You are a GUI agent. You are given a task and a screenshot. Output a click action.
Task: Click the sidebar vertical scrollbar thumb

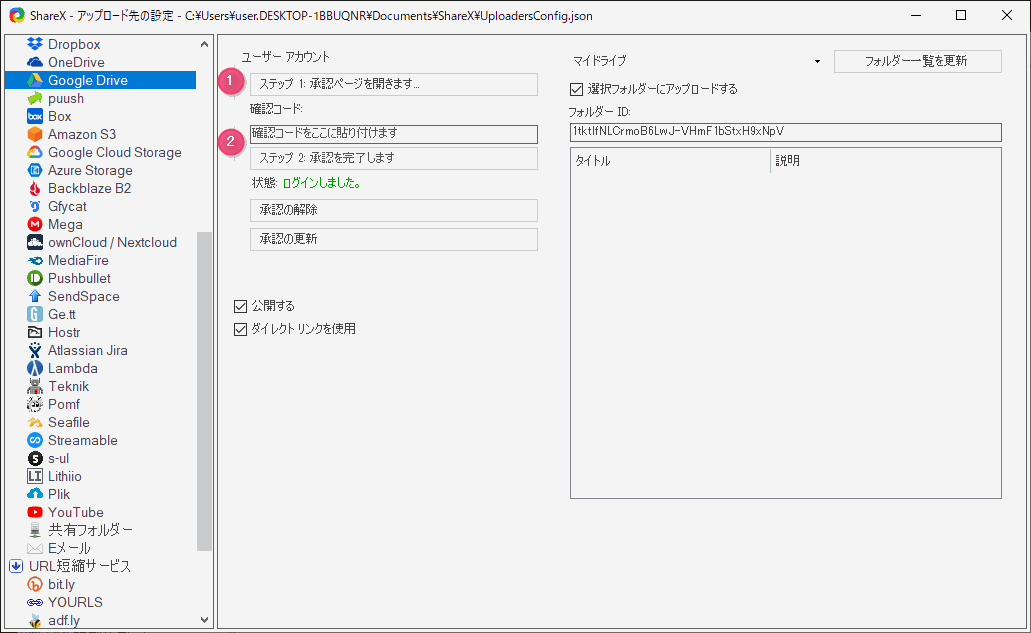pyautogui.click(x=204, y=391)
